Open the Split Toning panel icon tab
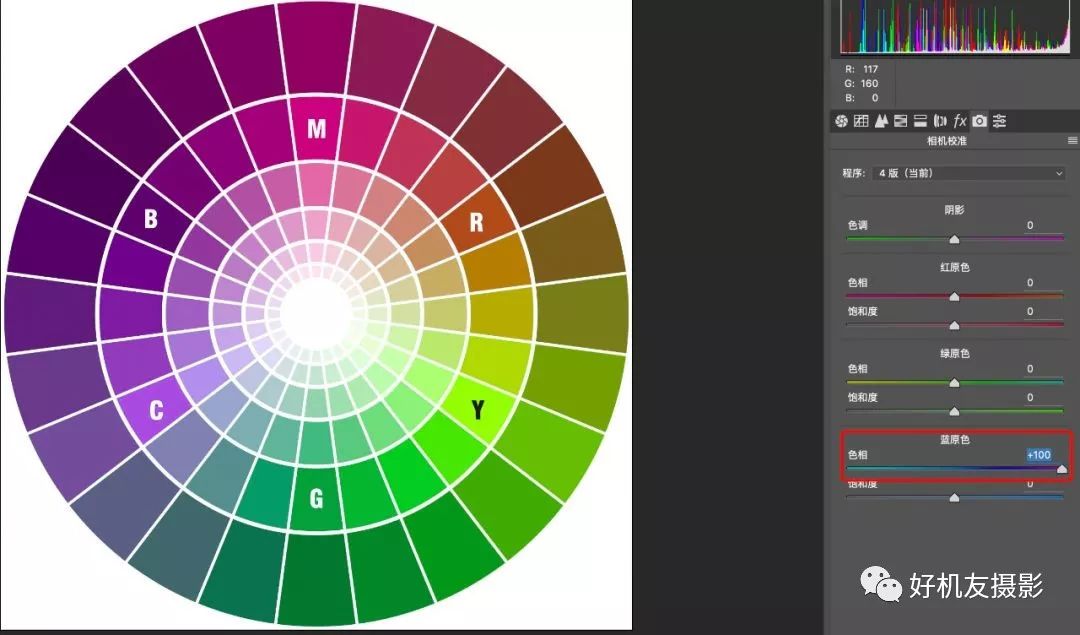 click(920, 121)
